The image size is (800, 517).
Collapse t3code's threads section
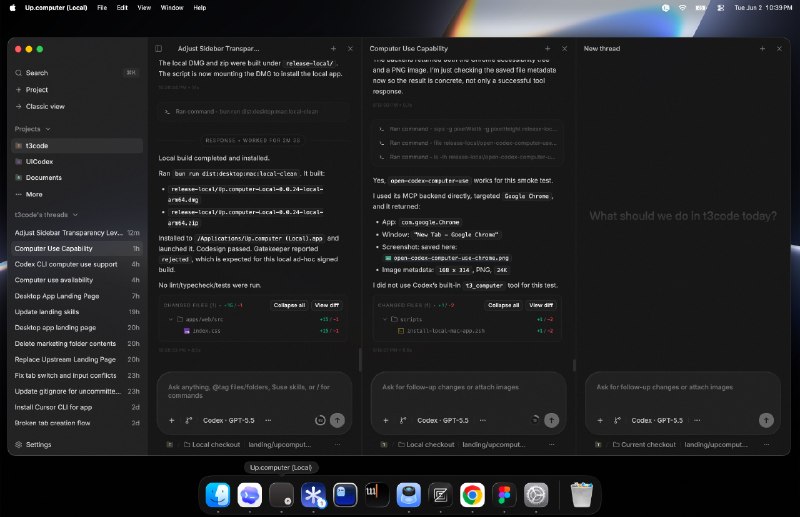46,215
